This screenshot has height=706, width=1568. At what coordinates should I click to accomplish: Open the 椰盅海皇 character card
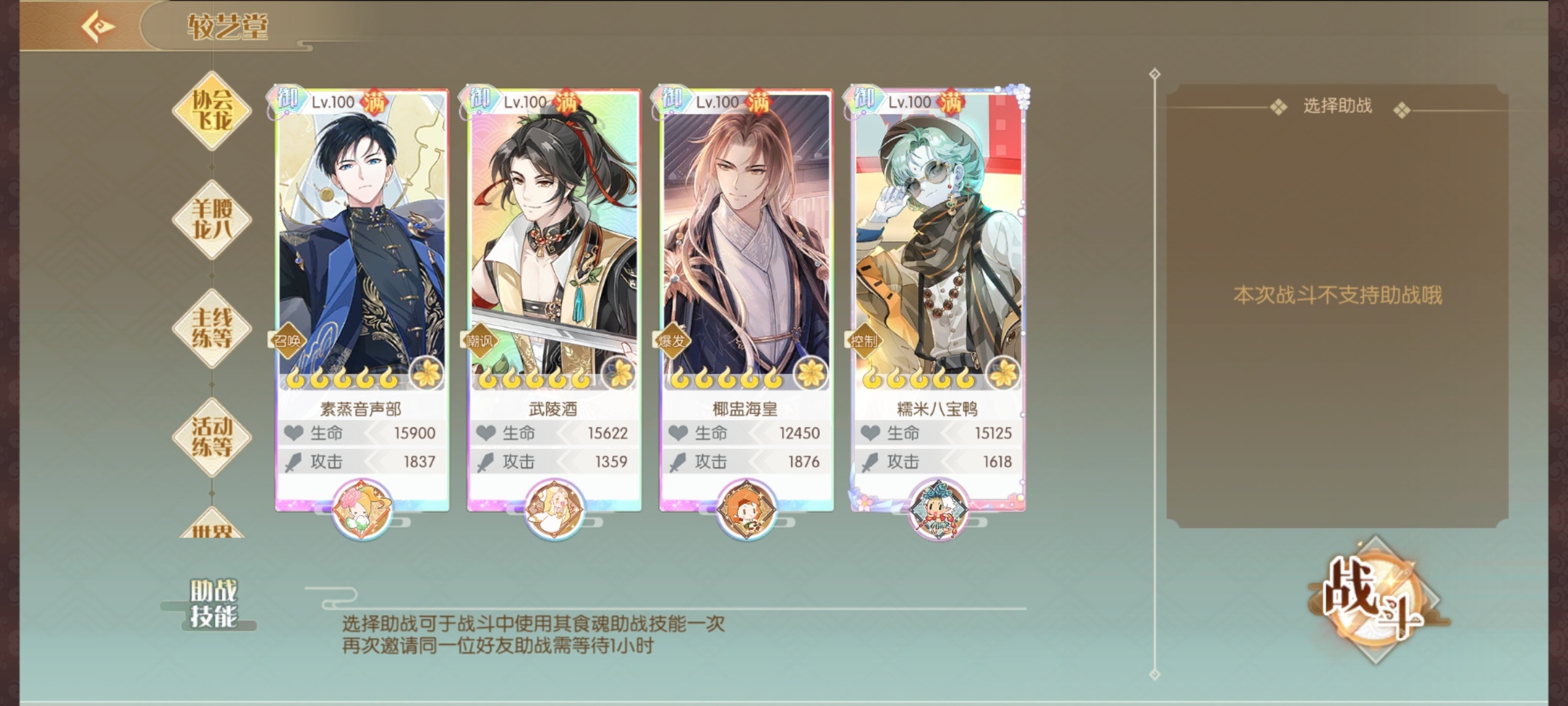point(746,297)
